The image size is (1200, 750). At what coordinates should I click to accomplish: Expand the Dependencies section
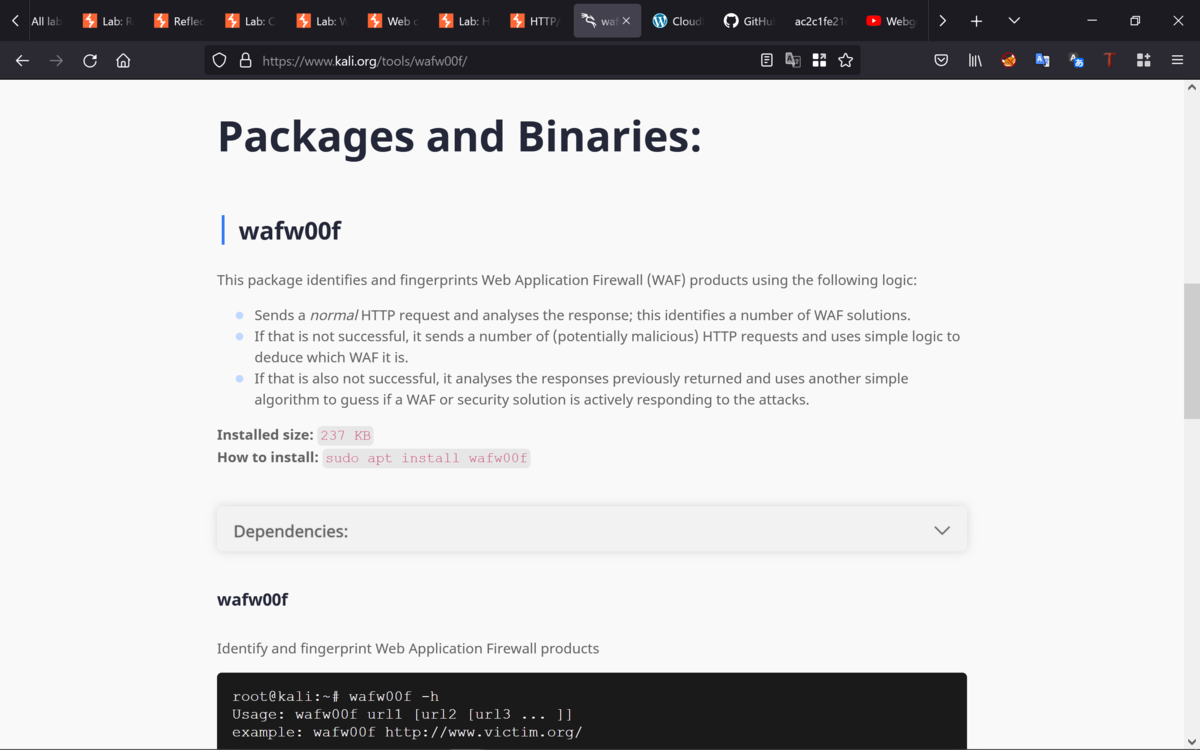(x=592, y=530)
